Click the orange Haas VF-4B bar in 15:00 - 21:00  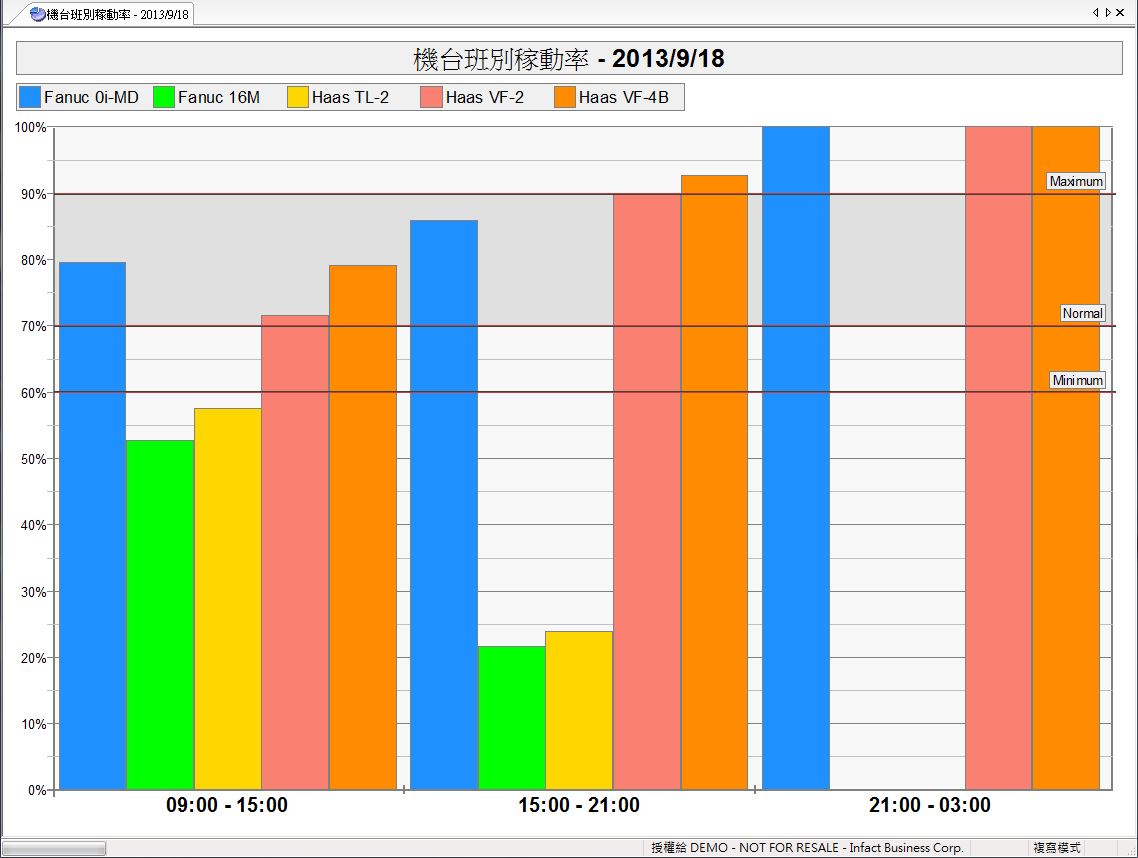pos(713,483)
